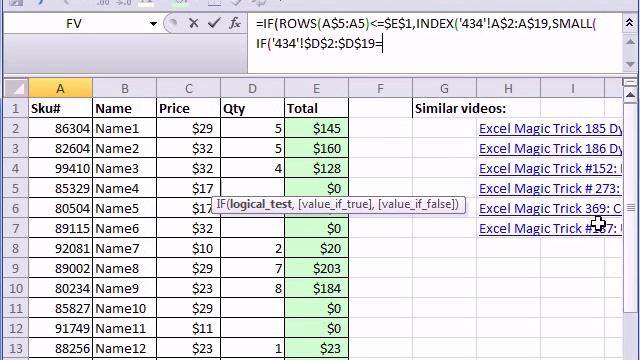Click the Similar videos: cell
Screen dimensions: 640x360
[444, 109]
